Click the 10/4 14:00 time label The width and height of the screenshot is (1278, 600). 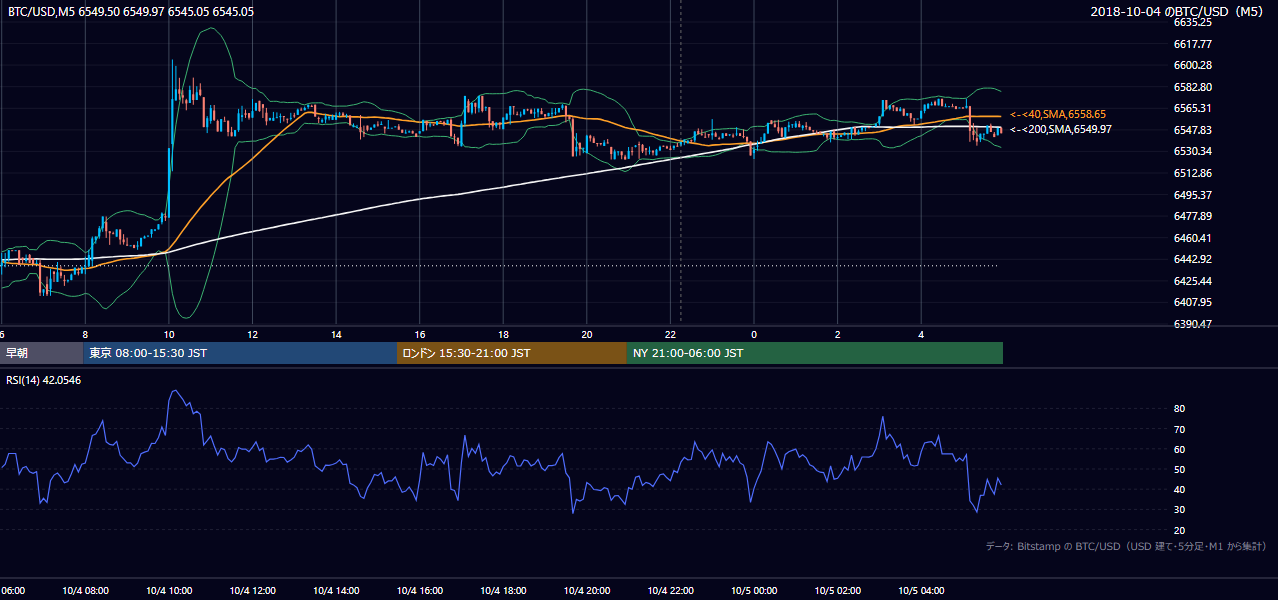pyautogui.click(x=336, y=591)
